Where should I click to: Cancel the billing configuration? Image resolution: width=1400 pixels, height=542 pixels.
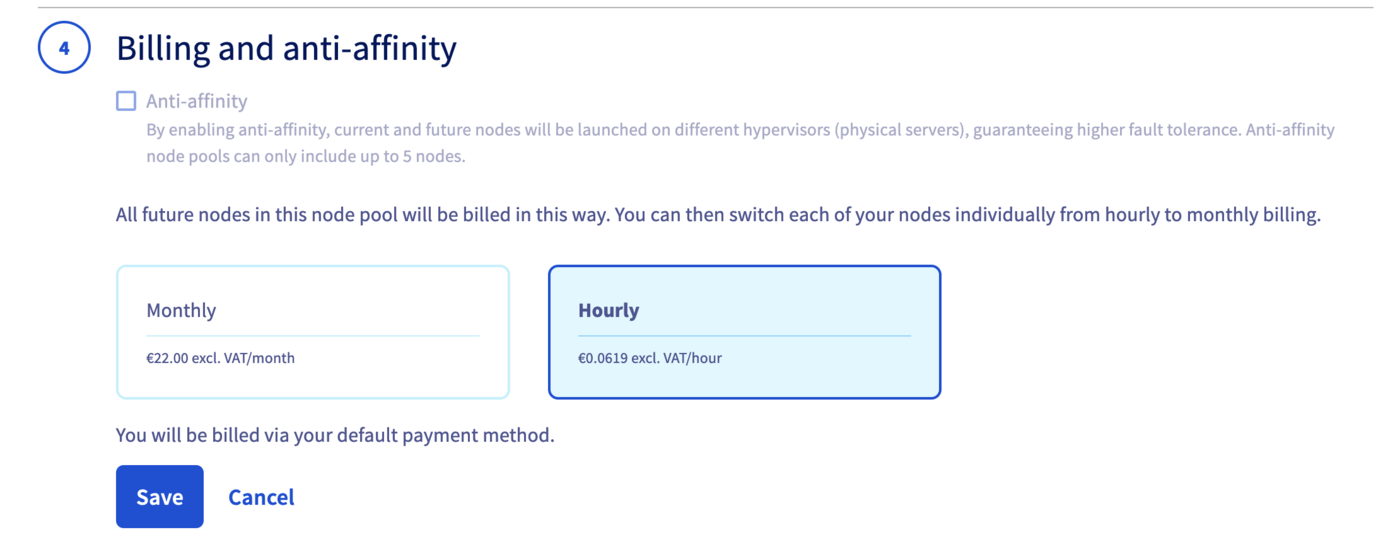coord(261,497)
